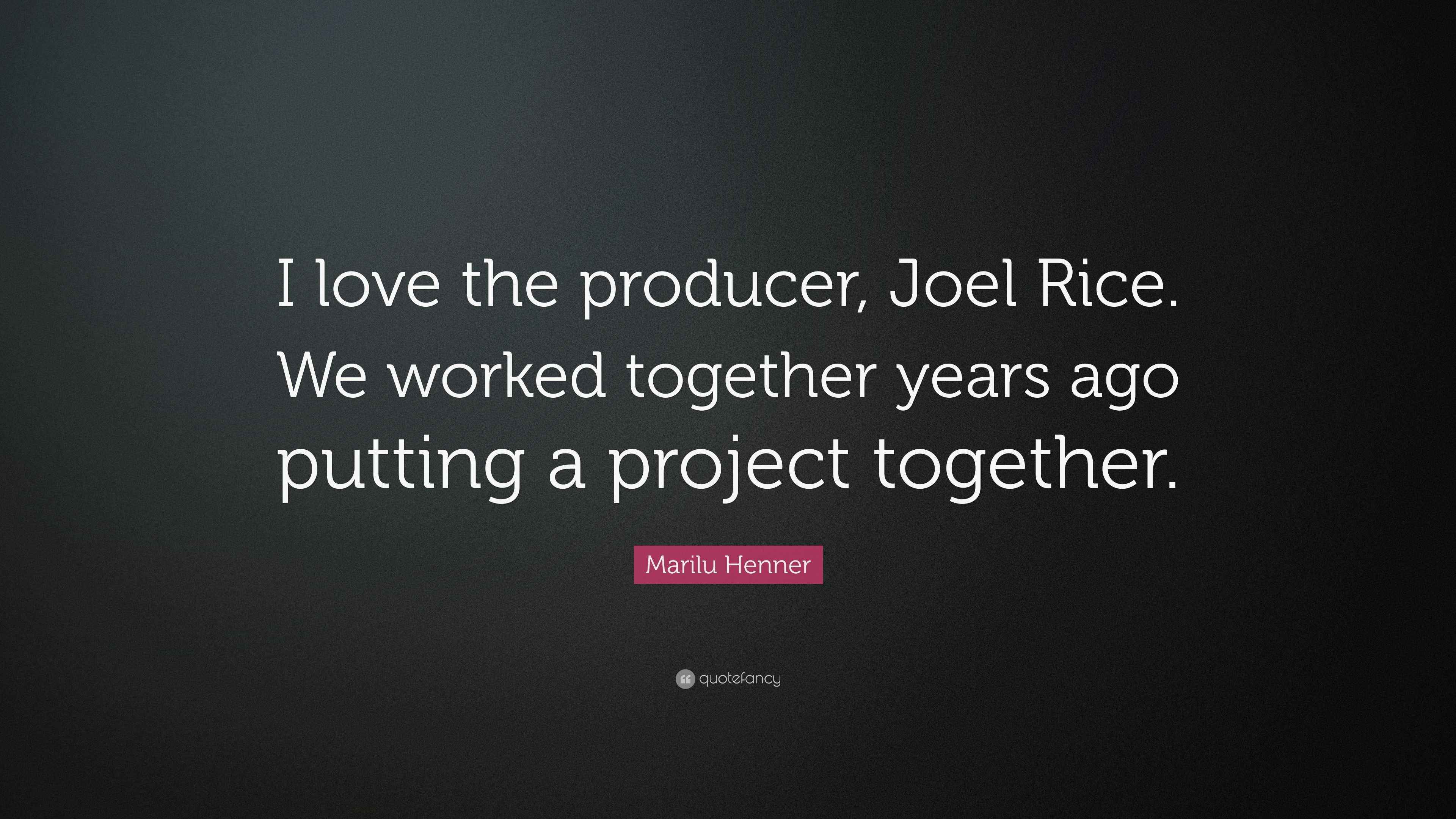Select the Marilu Henner author badge
Image resolution: width=1456 pixels, height=819 pixels.
click(x=728, y=565)
